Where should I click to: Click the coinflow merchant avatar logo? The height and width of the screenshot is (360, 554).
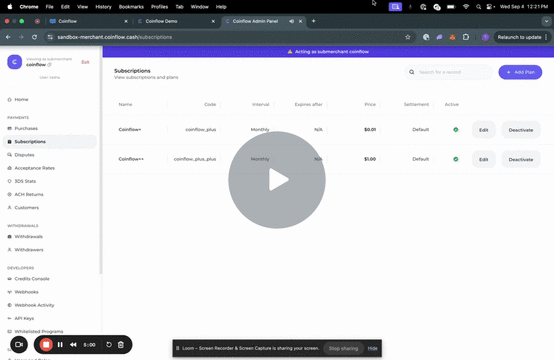tap(14, 62)
